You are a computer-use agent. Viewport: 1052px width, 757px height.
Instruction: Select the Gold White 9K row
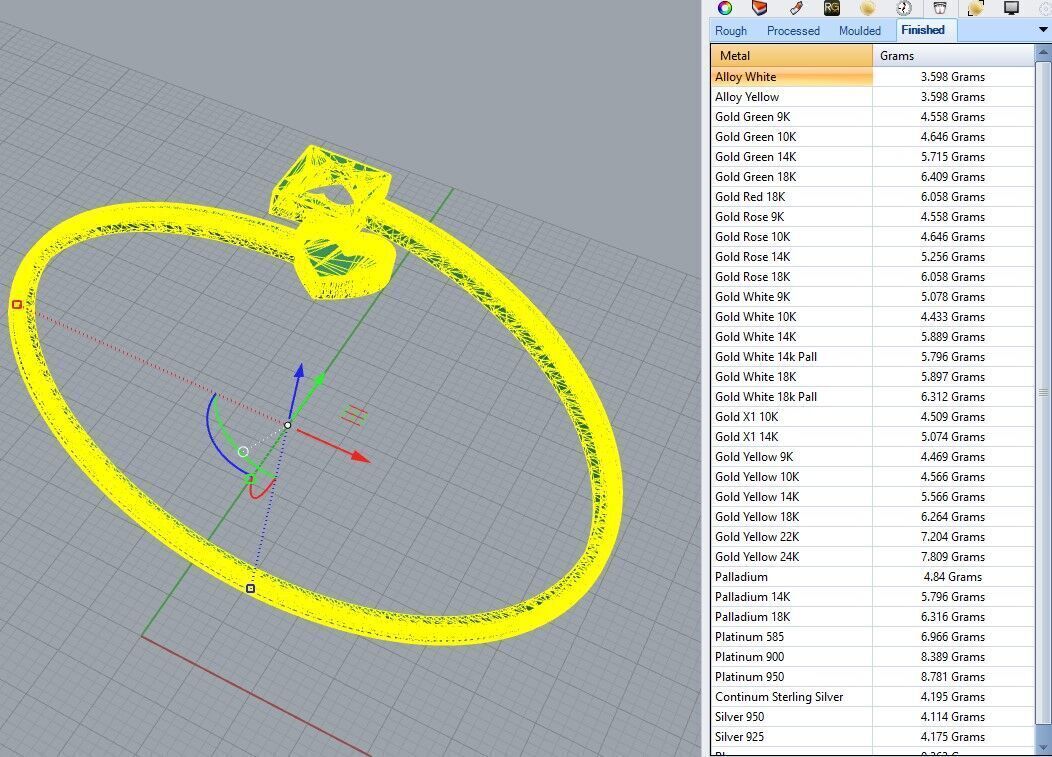[x=873, y=297]
